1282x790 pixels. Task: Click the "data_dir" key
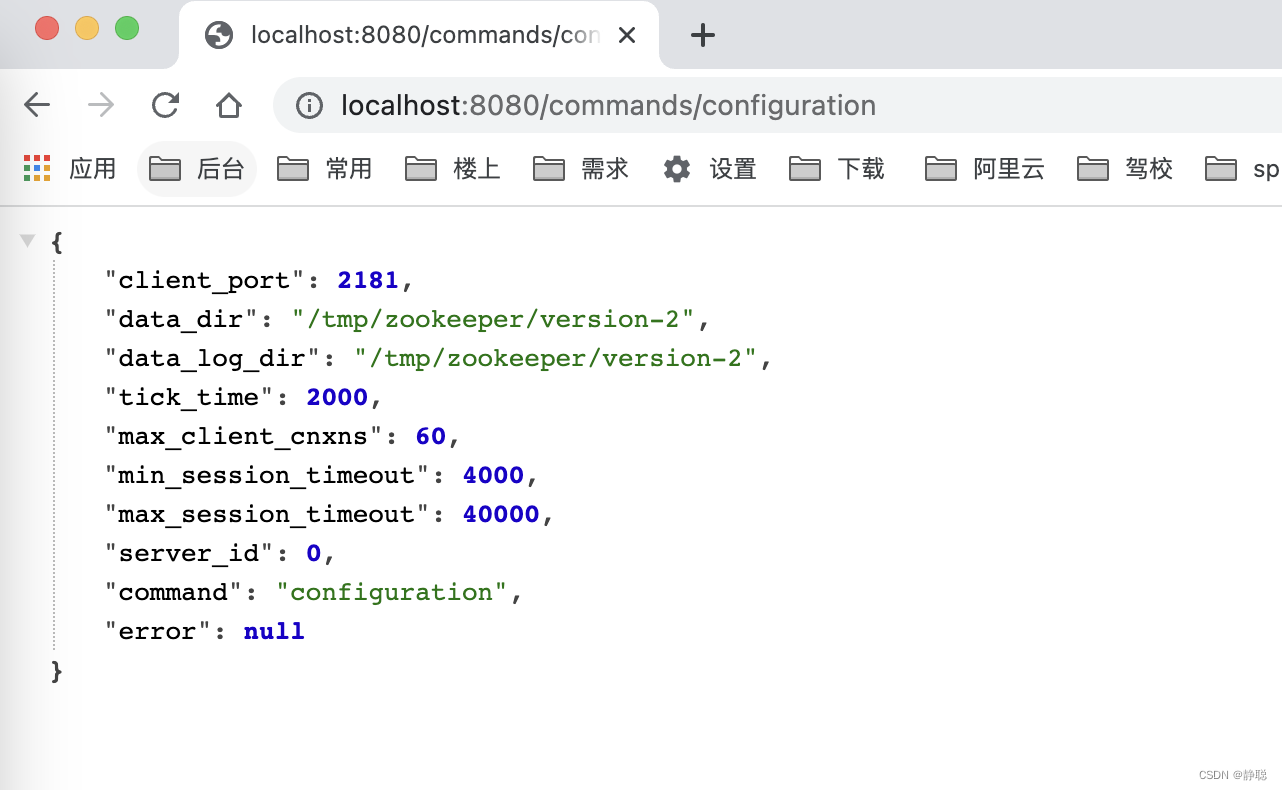click(181, 320)
